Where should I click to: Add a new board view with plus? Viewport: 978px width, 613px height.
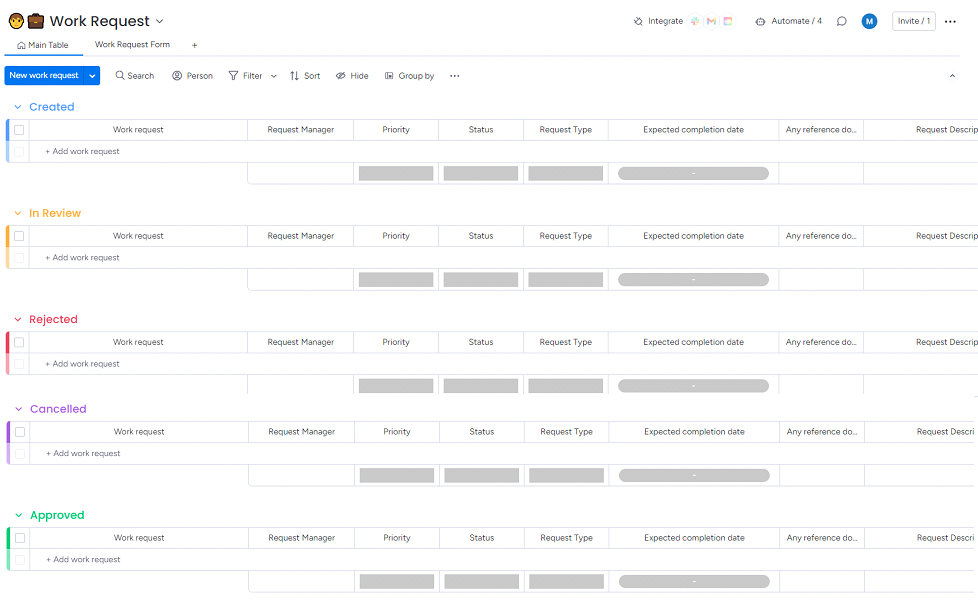[x=195, y=45]
